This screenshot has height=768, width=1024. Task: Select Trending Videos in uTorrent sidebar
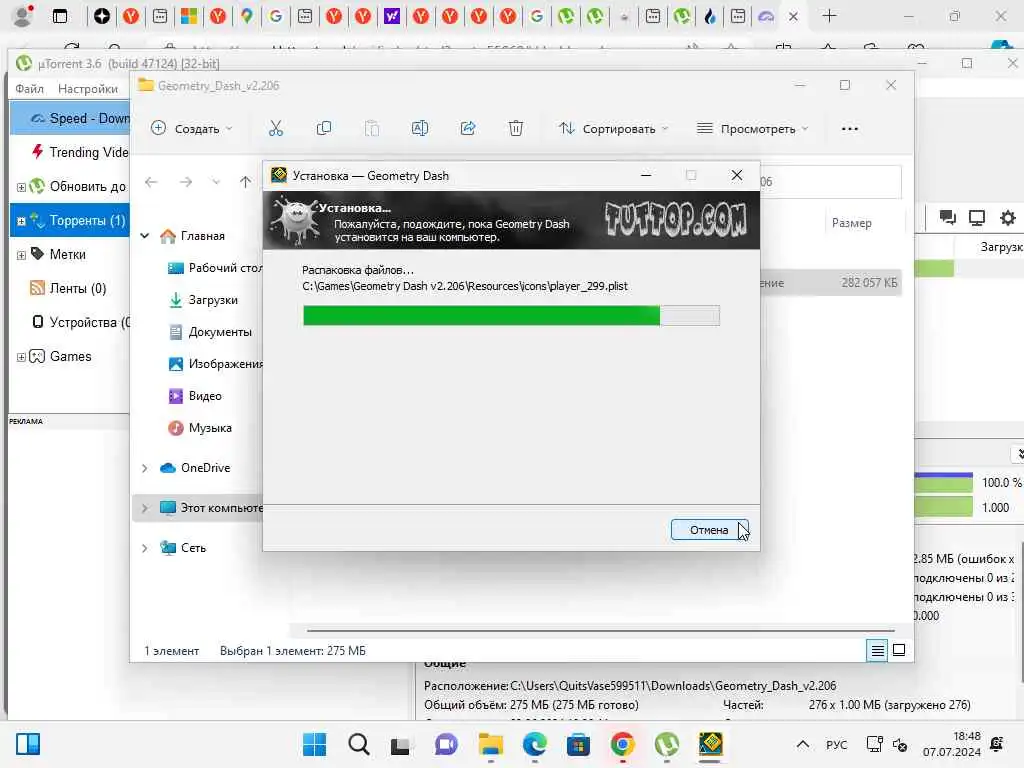click(80, 152)
